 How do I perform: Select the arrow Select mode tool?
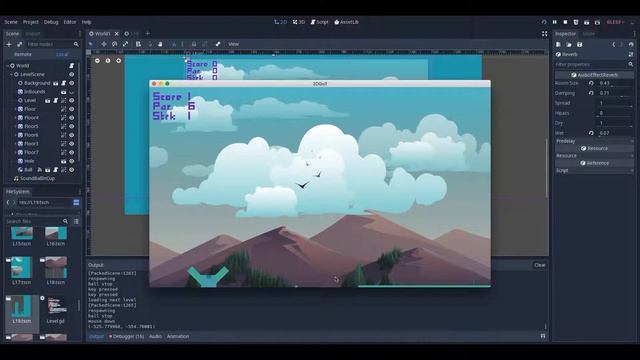(91, 44)
